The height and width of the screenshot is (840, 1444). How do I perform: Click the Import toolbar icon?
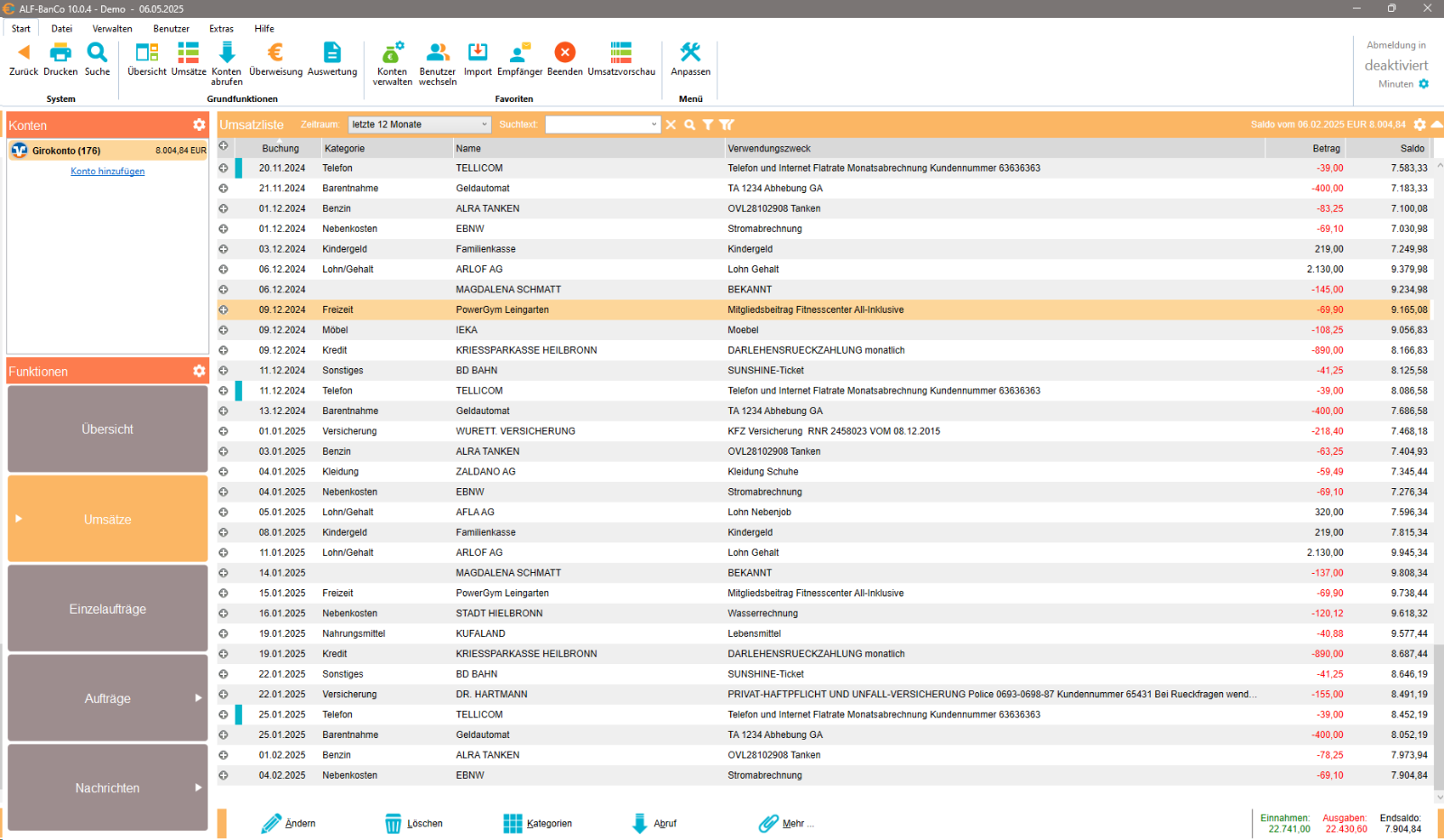(x=477, y=52)
